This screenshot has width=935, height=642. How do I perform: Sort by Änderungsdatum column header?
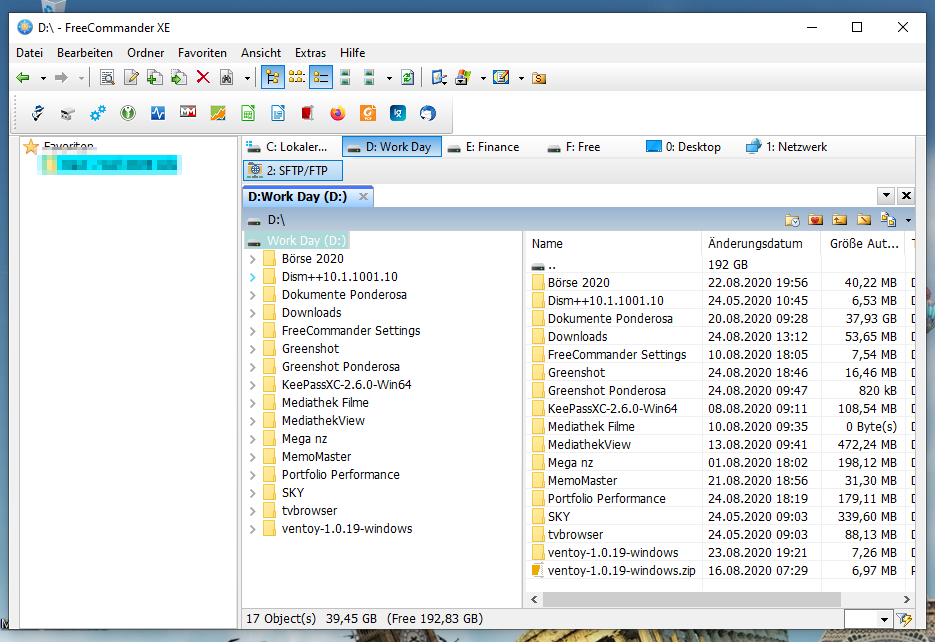pos(755,243)
